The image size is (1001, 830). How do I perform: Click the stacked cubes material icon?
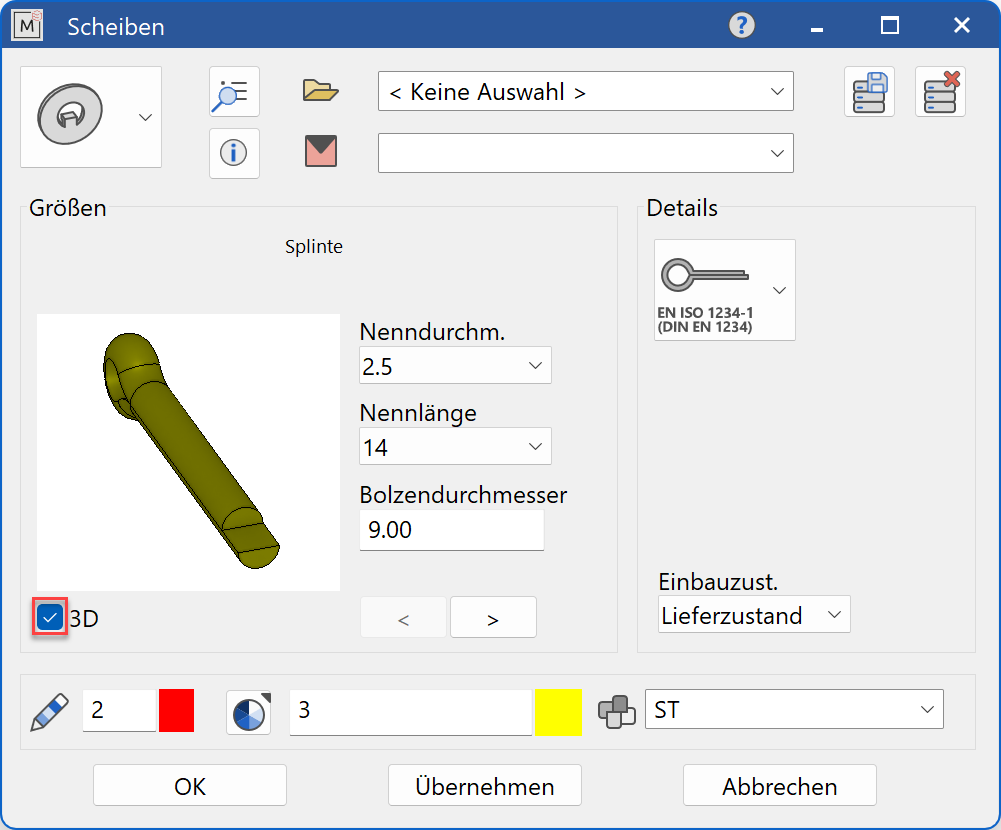[617, 711]
